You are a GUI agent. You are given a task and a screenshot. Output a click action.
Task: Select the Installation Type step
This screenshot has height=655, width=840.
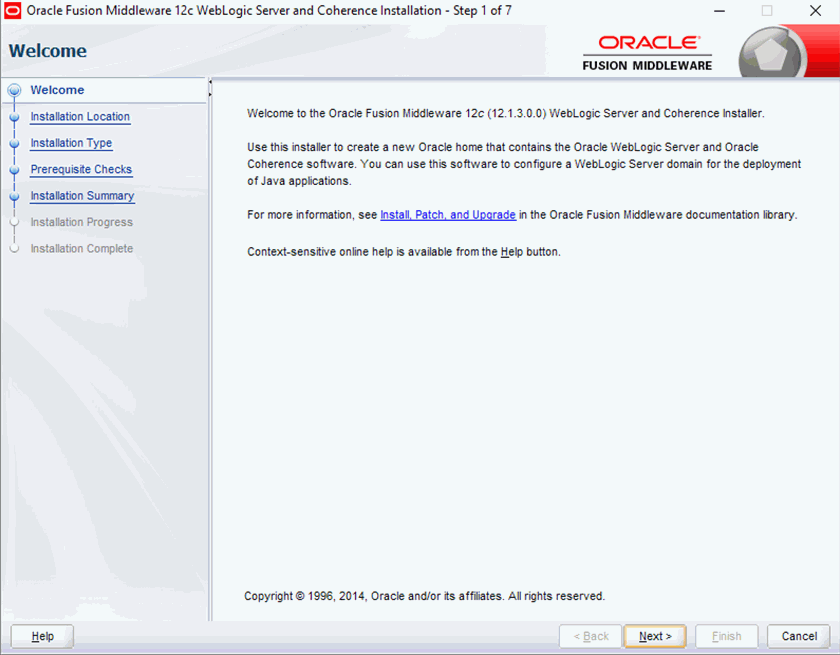[x=71, y=143]
